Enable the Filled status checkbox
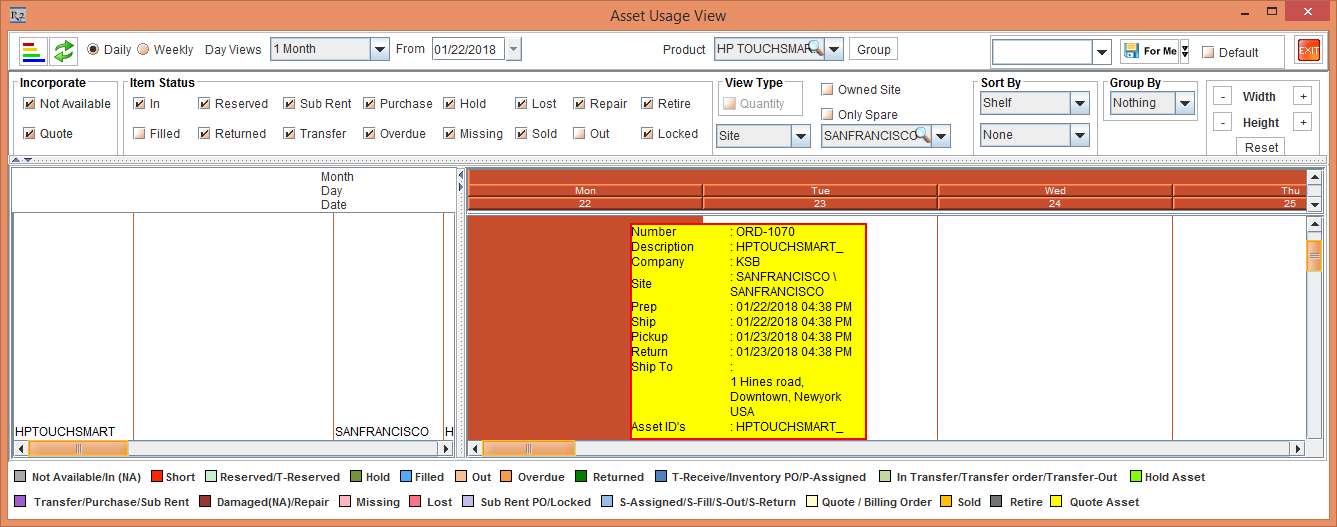The height and width of the screenshot is (527, 1337). [140, 133]
